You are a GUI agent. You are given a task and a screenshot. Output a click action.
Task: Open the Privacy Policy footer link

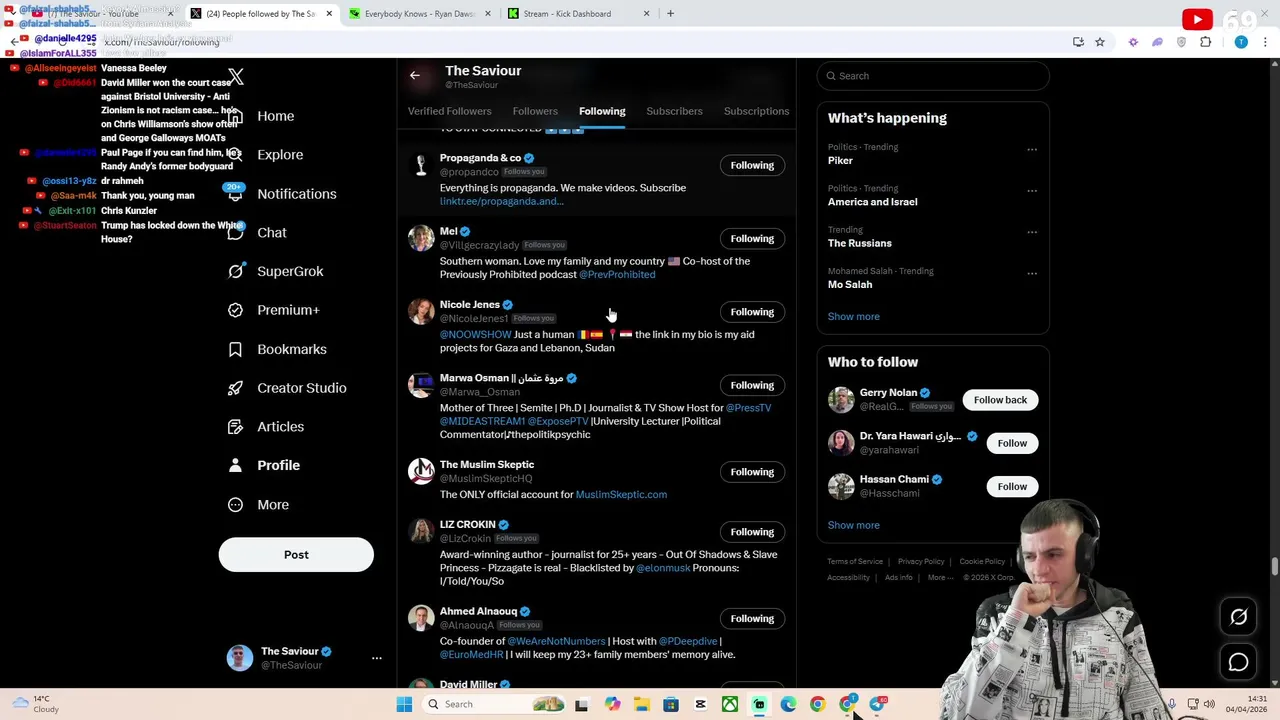tap(920, 562)
